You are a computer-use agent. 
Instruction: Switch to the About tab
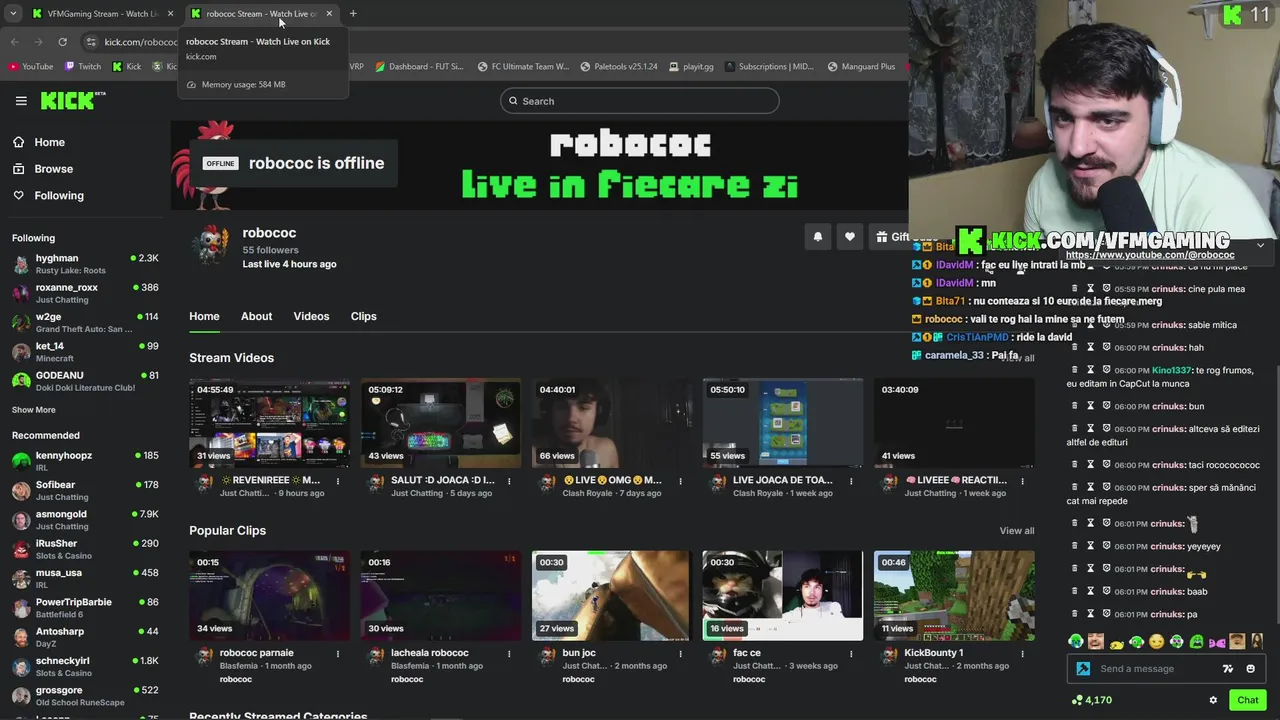256,316
